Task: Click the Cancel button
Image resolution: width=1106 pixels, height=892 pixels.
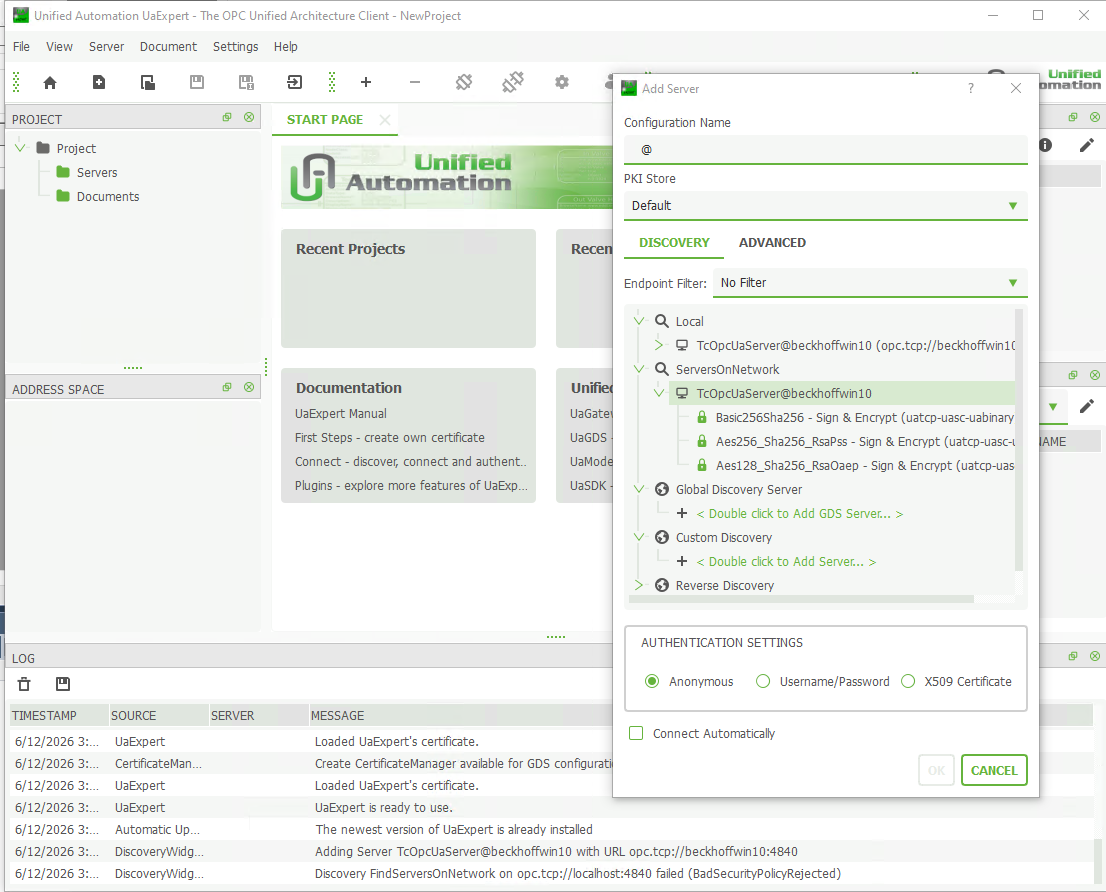Action: 994,770
